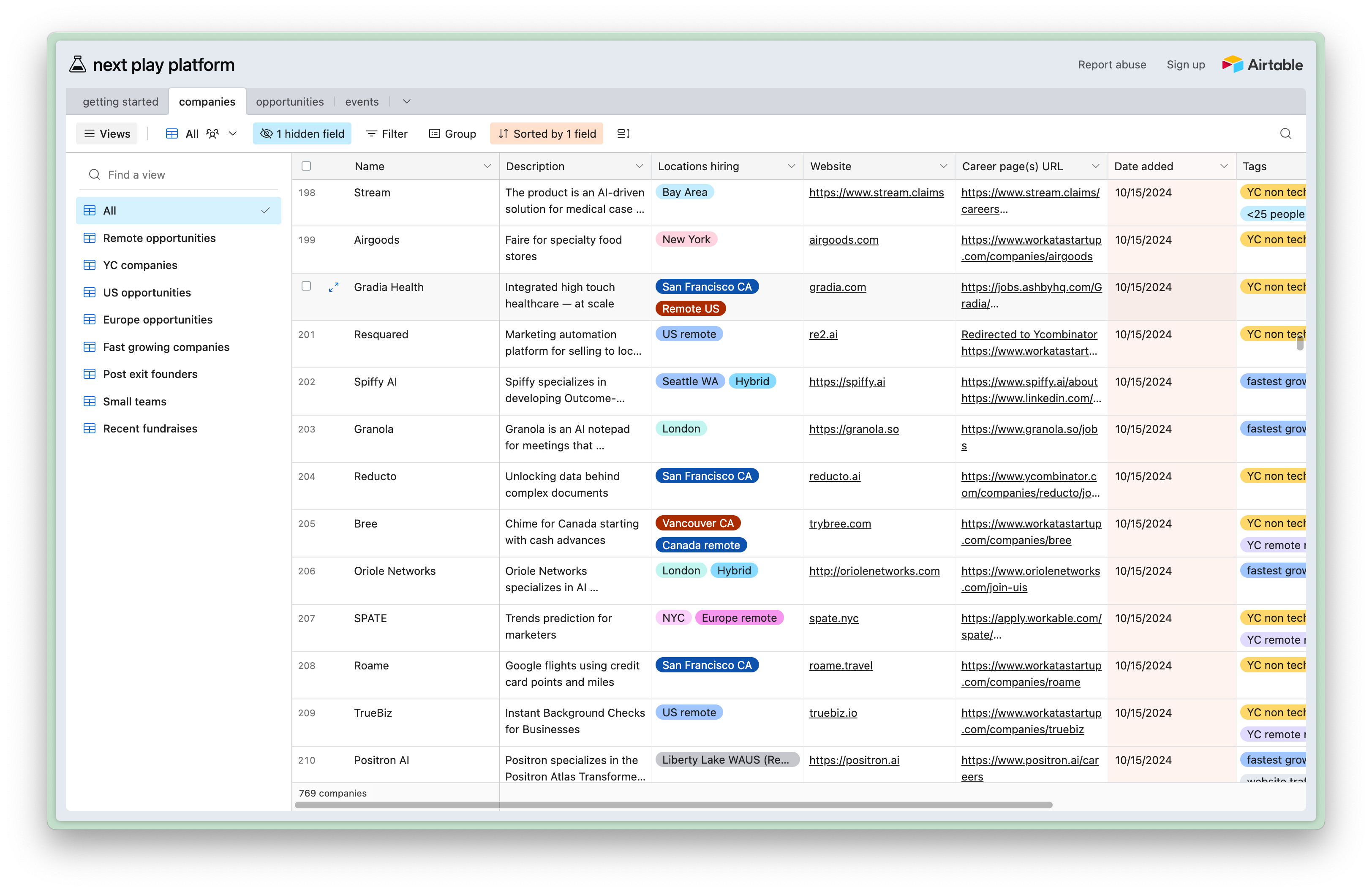
Task: Select the Small teams view
Action: (x=179, y=402)
